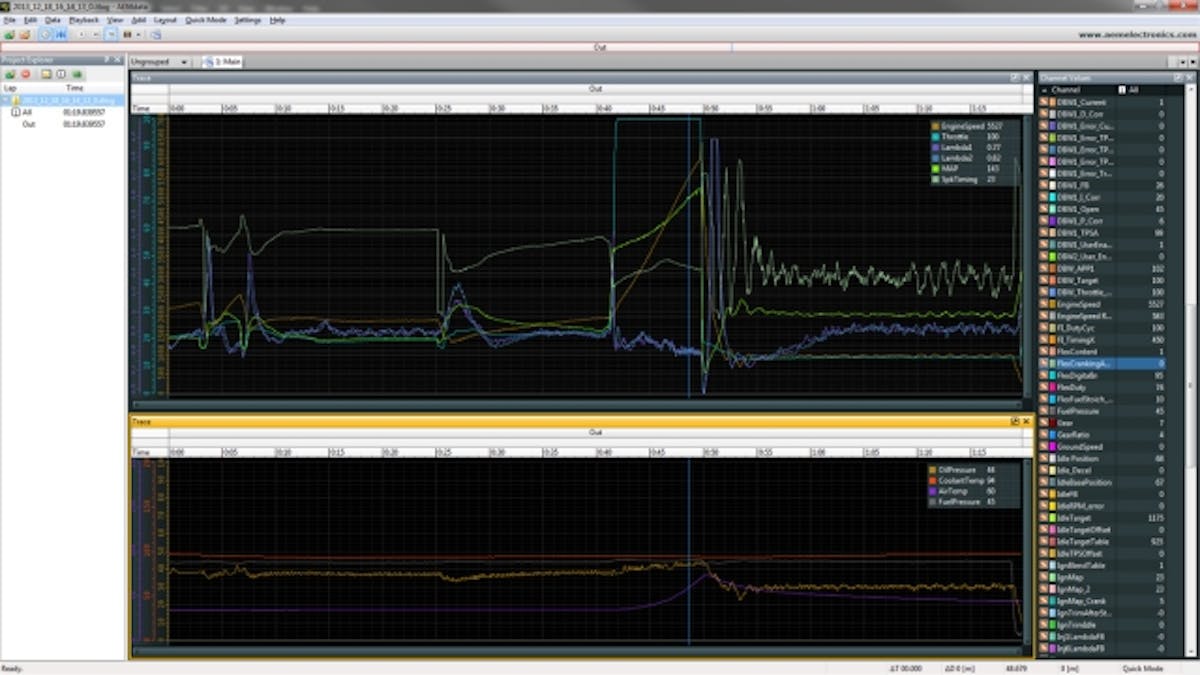Viewport: 1200px width, 675px height.
Task: Switch to the 1: Main tab
Action: pyautogui.click(x=224, y=61)
